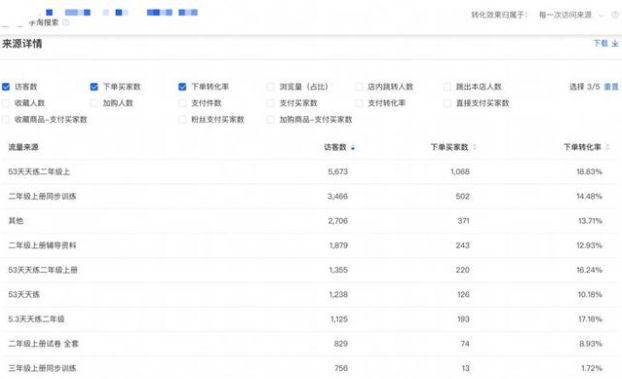Click the conversion rate 14.48%

(x=589, y=196)
